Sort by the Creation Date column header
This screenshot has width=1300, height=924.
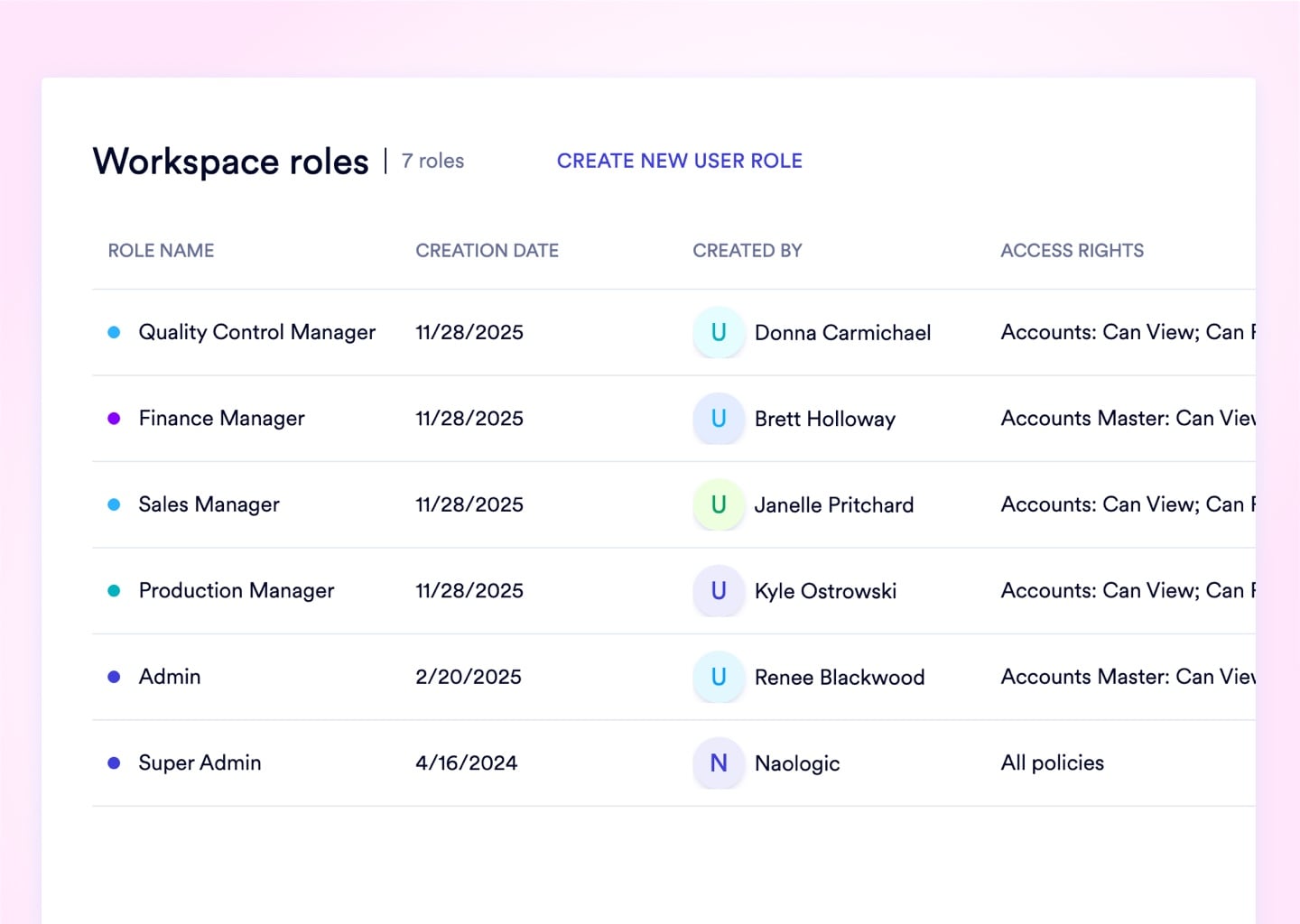click(487, 251)
